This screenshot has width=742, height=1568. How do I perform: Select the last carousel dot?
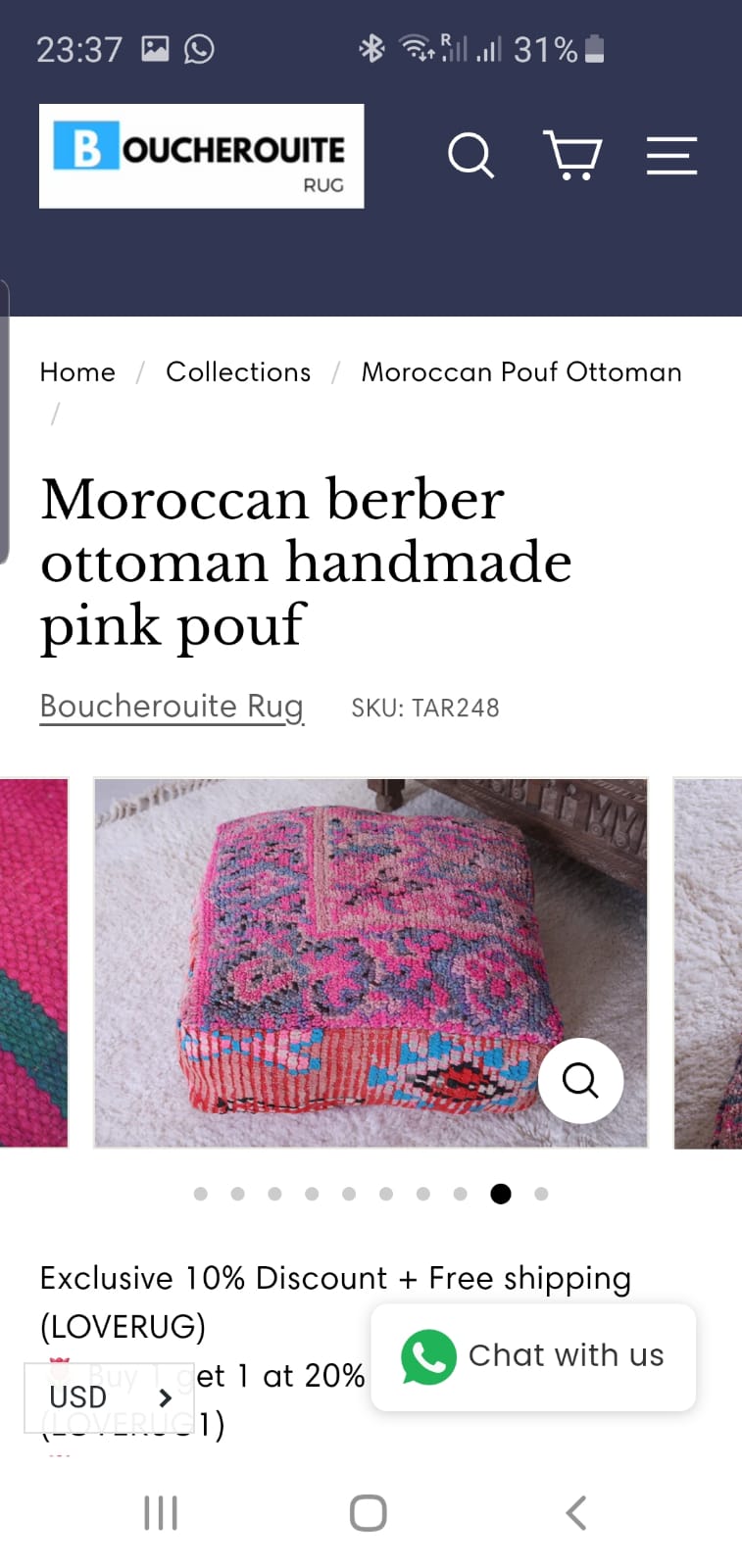tap(541, 1194)
